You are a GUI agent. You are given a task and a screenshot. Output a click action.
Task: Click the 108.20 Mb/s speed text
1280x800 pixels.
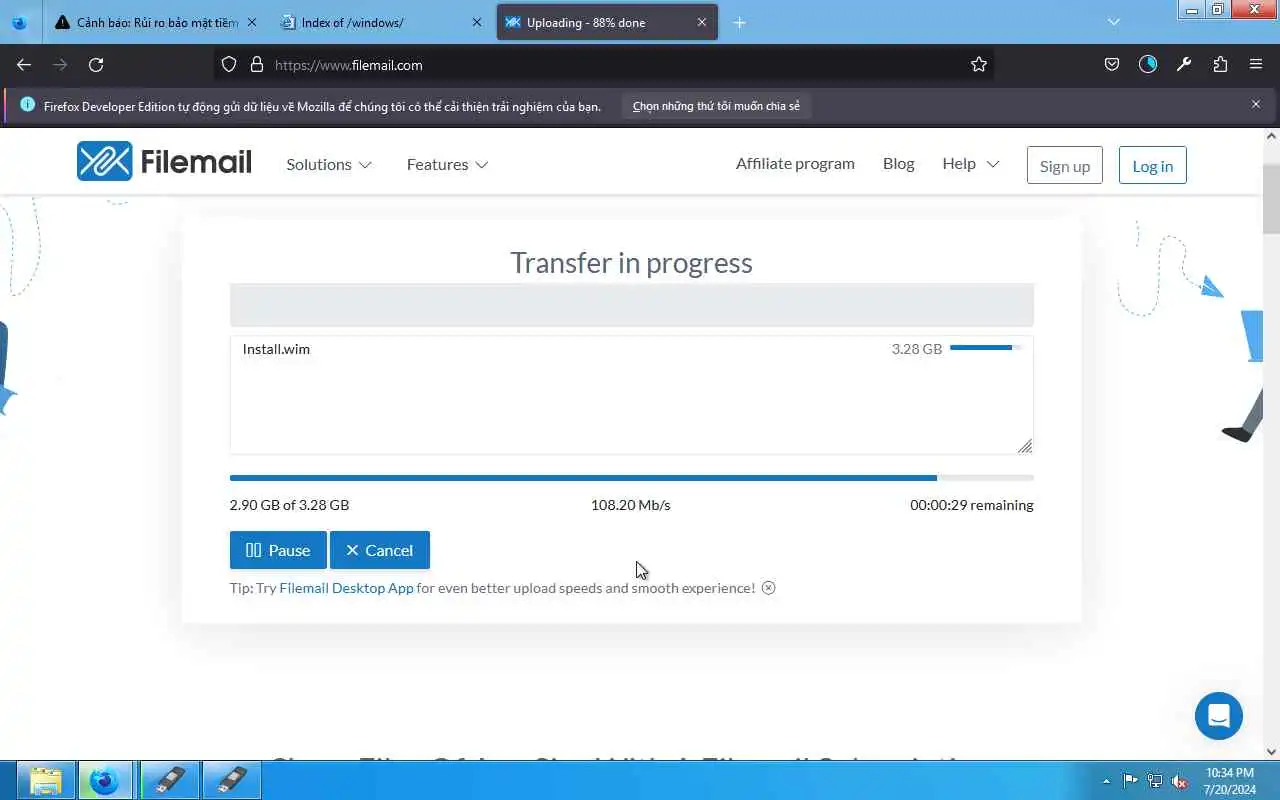(x=631, y=505)
